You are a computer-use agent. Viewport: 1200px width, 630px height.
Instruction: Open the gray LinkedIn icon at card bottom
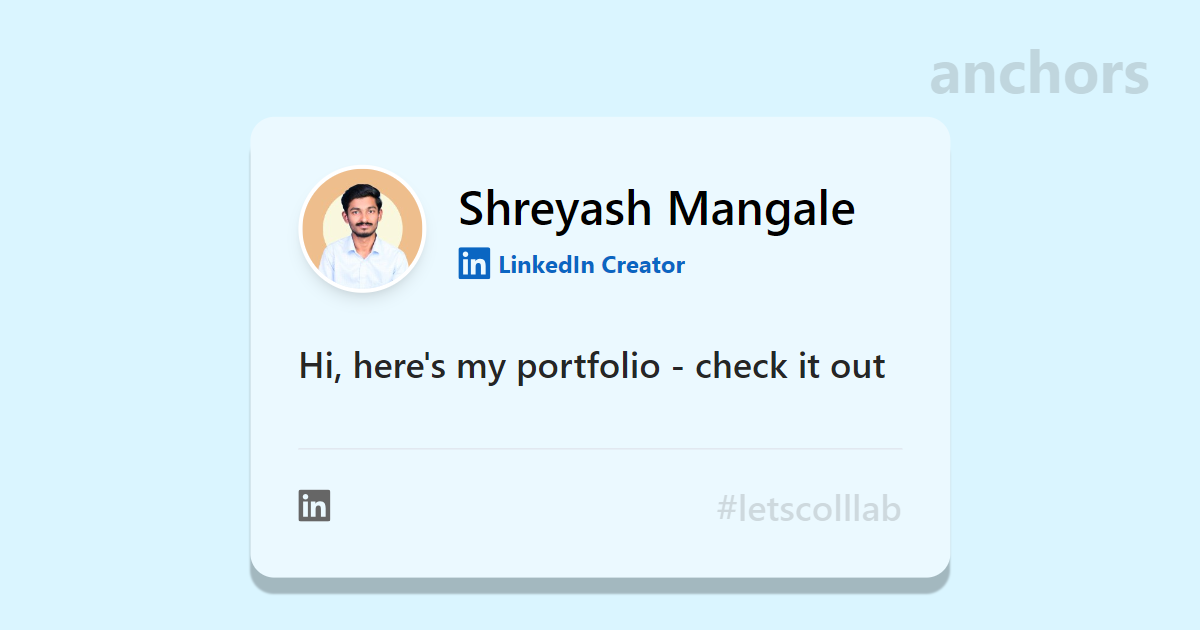tap(314, 506)
